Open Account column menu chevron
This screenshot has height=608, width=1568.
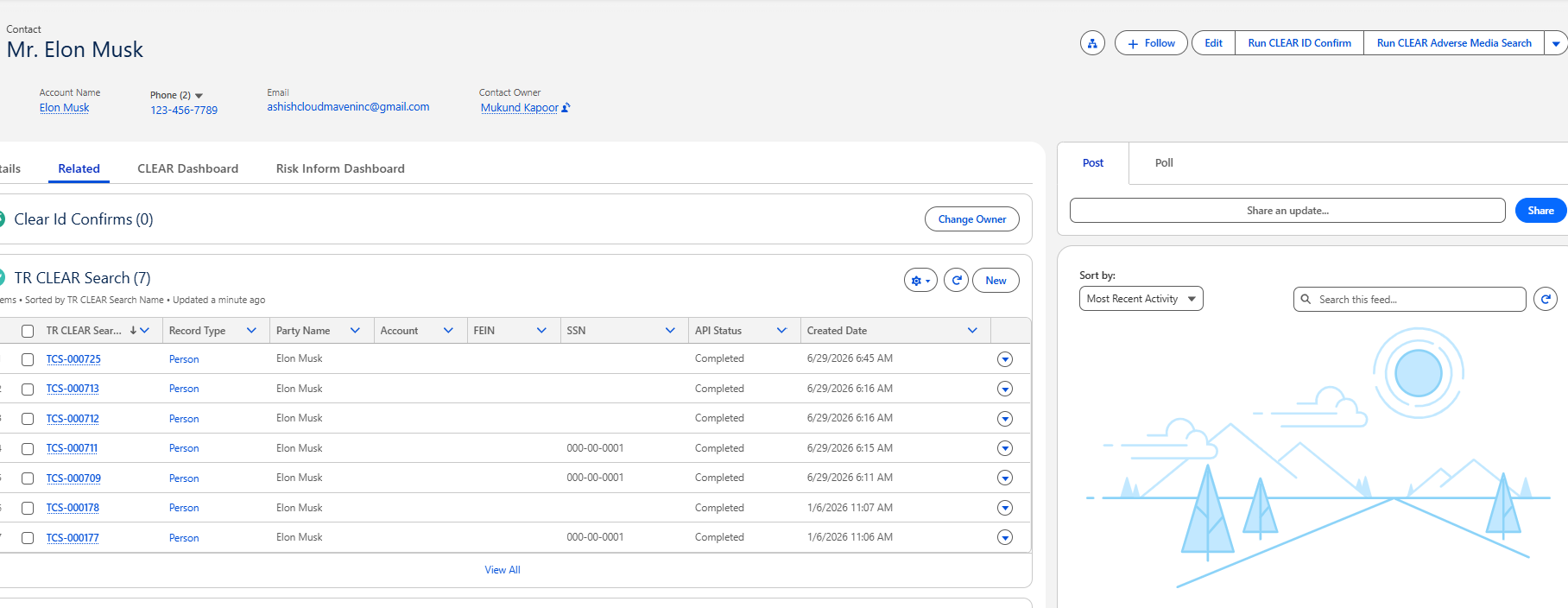tap(448, 331)
